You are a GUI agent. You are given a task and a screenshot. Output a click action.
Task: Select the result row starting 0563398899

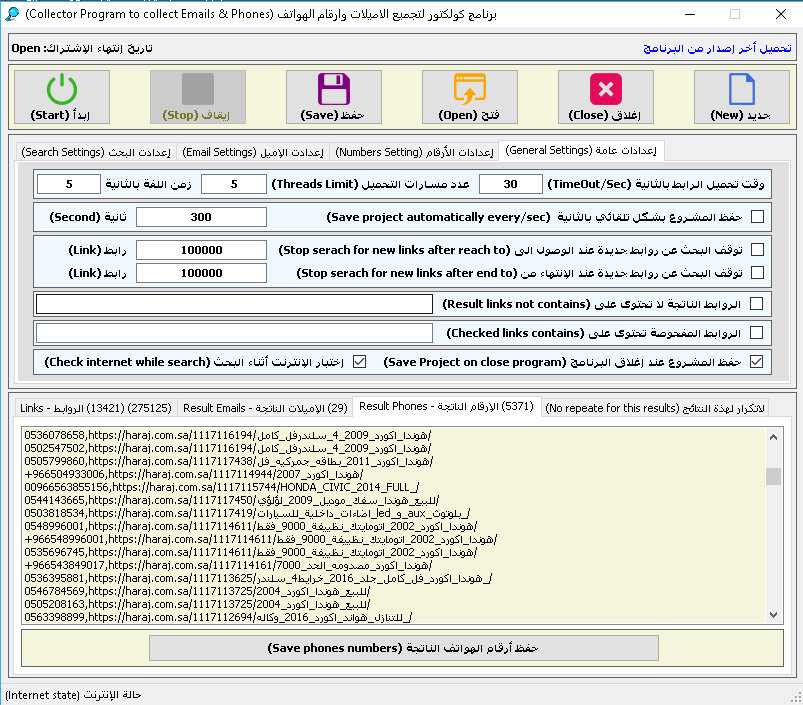click(218, 617)
